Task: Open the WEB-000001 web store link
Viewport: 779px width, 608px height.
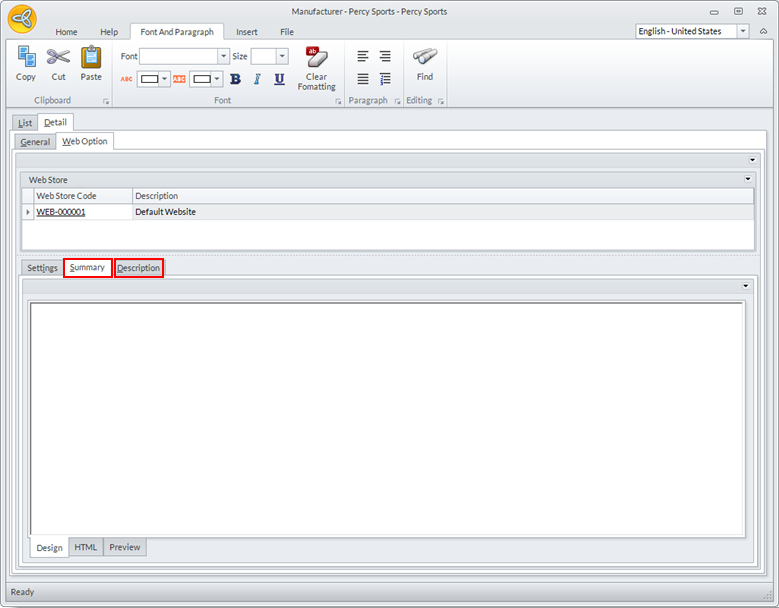Action: tap(61, 212)
